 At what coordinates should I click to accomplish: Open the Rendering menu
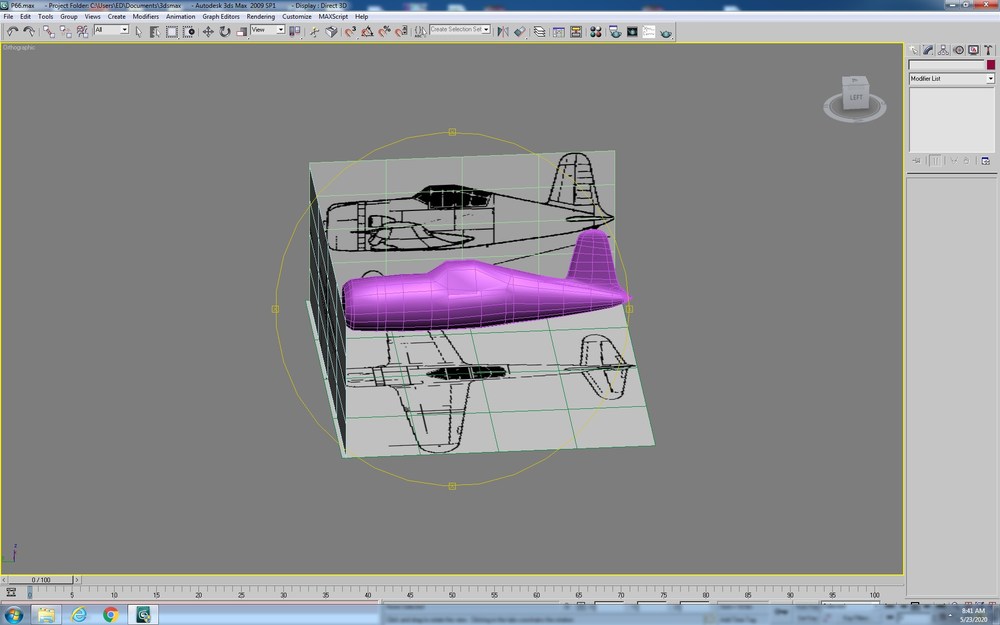click(261, 17)
